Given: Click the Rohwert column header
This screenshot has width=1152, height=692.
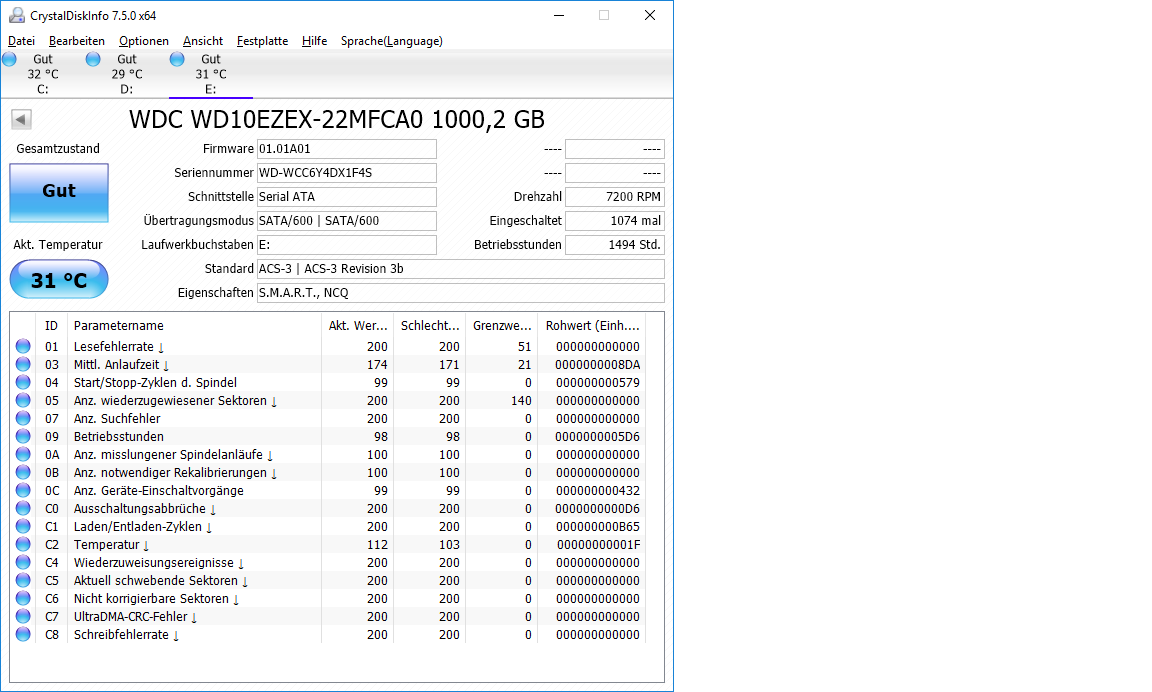Looking at the screenshot, I should click(591, 325).
